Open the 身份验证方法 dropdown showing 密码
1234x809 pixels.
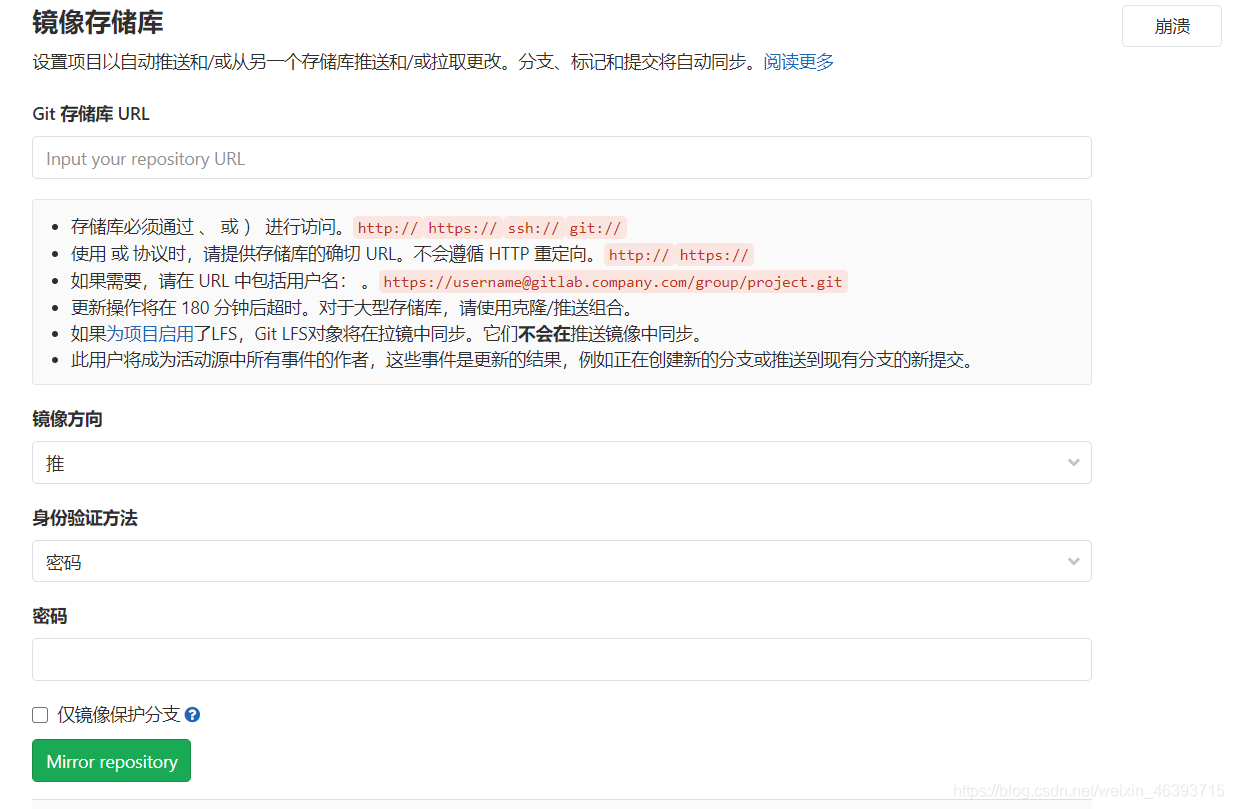tap(561, 561)
